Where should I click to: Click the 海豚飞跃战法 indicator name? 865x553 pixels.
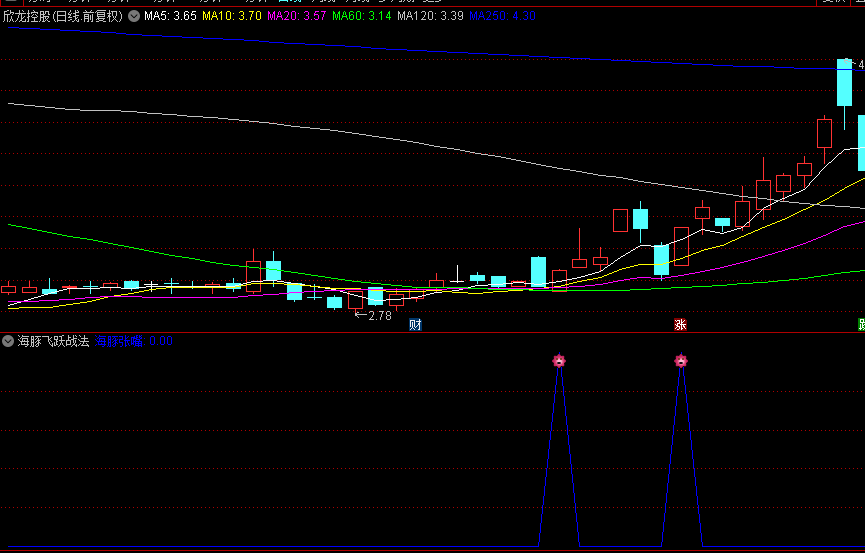click(54, 341)
